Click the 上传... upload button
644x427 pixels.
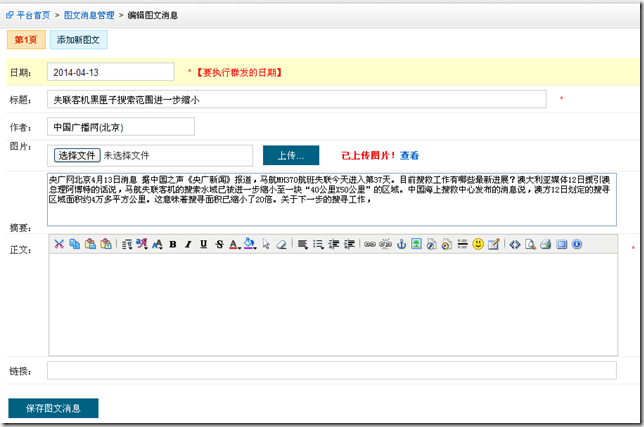point(291,155)
